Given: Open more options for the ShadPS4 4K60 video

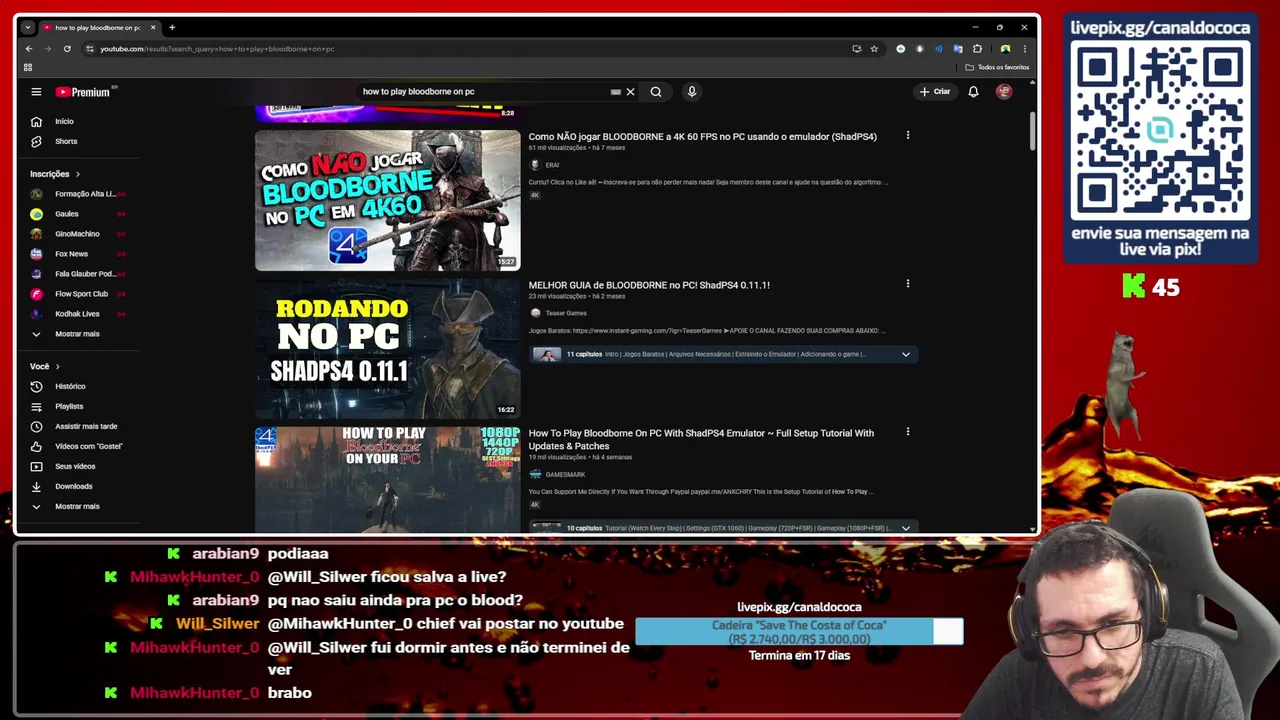Looking at the screenshot, I should (x=908, y=135).
